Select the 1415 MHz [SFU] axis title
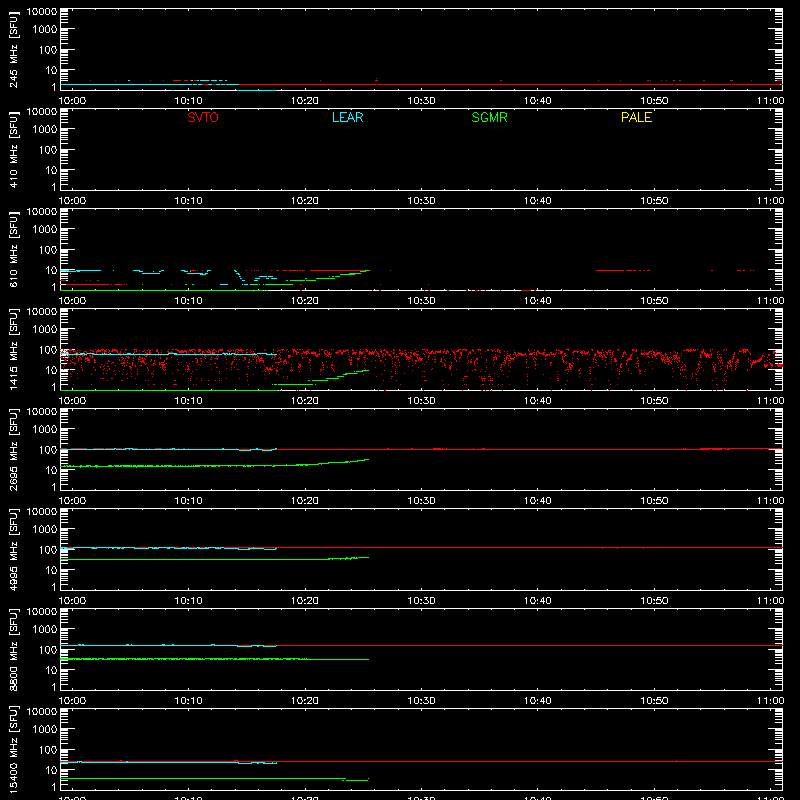 pos(14,349)
